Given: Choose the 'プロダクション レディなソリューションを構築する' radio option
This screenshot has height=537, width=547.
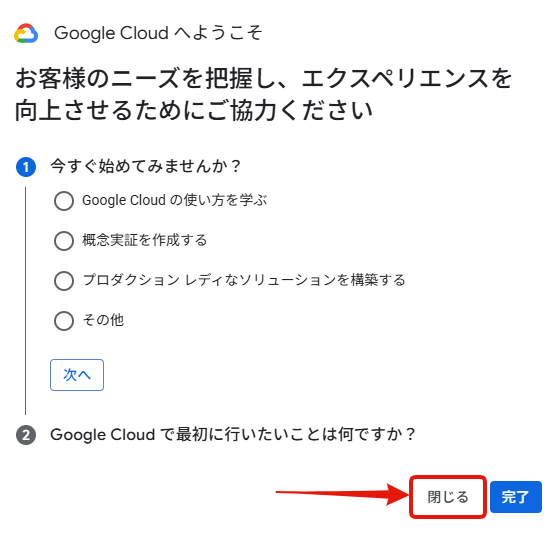Looking at the screenshot, I should [64, 281].
